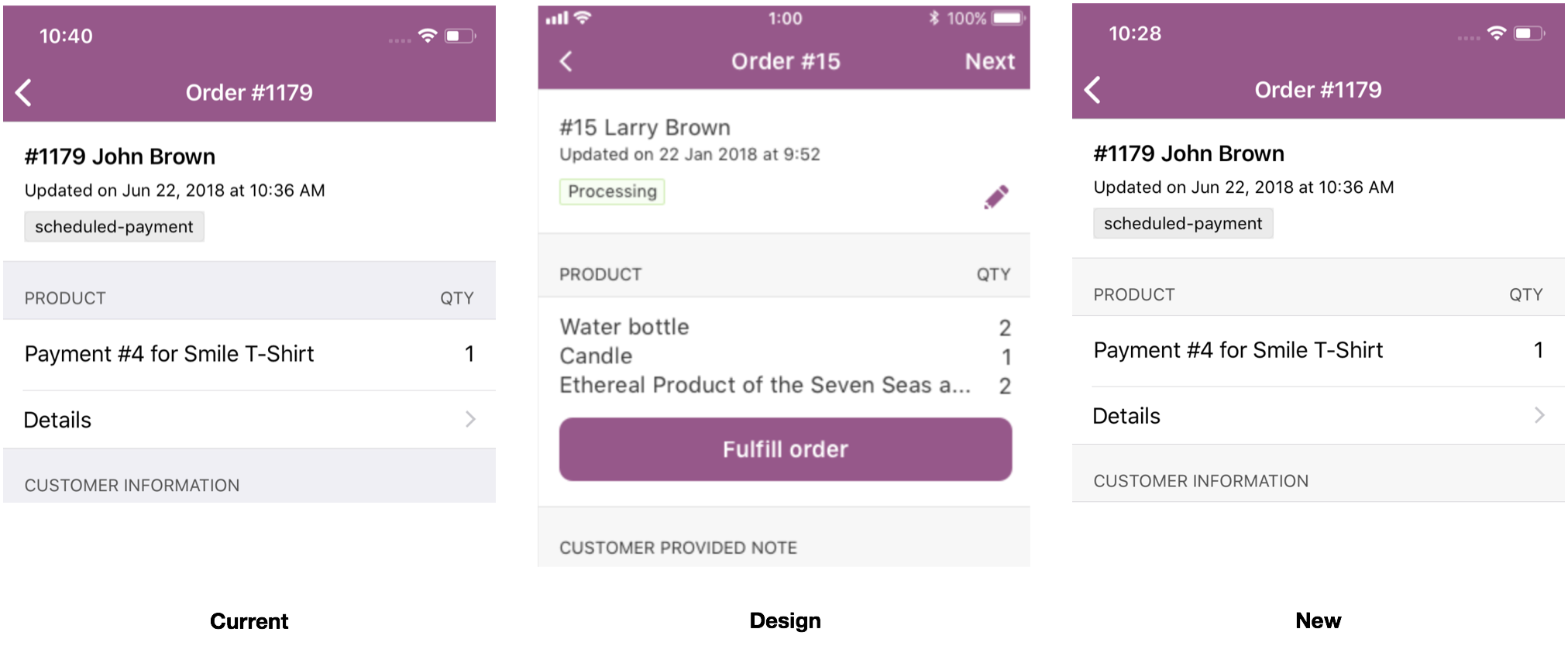Expand Details row label in Current screen
The height and width of the screenshot is (646, 1568).
(x=58, y=420)
